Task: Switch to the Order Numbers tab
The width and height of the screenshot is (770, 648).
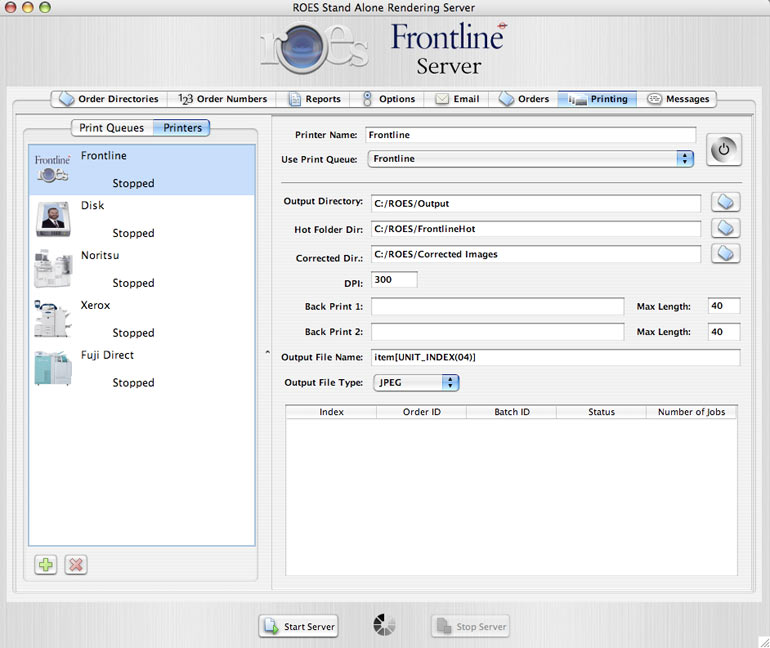Action: (x=222, y=99)
